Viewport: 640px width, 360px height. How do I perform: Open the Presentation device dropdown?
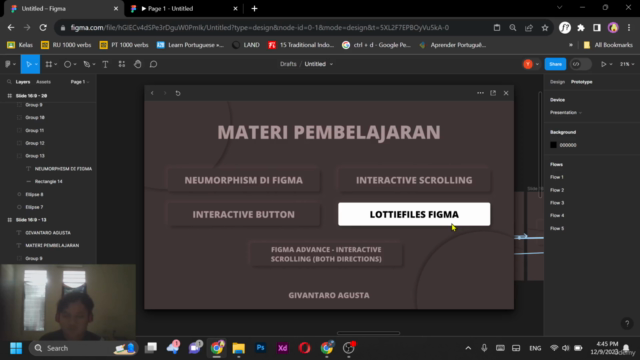click(566, 112)
